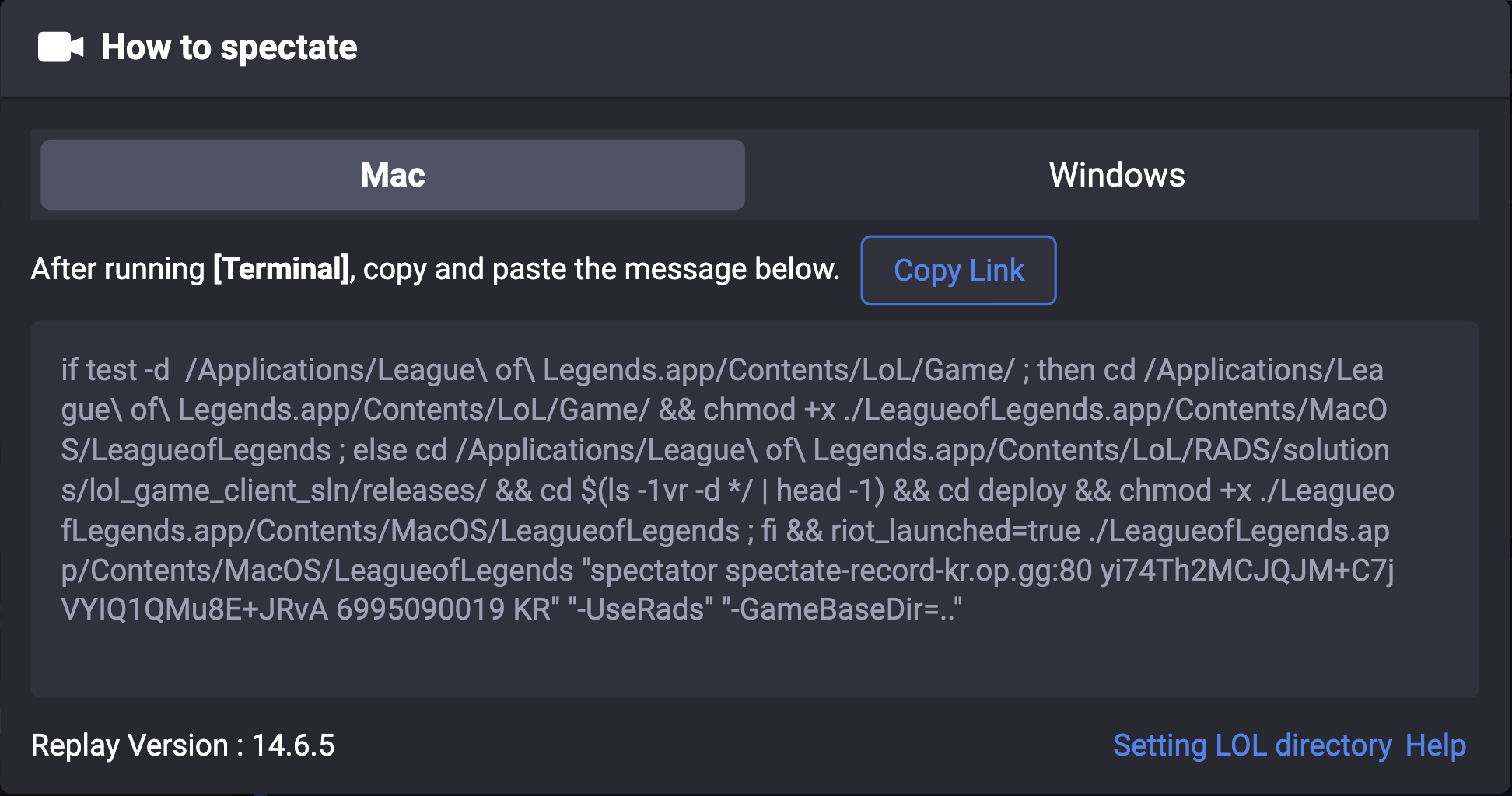Click the 'else cd' portion of command
Screen dimensions: 1512x796
point(400,450)
